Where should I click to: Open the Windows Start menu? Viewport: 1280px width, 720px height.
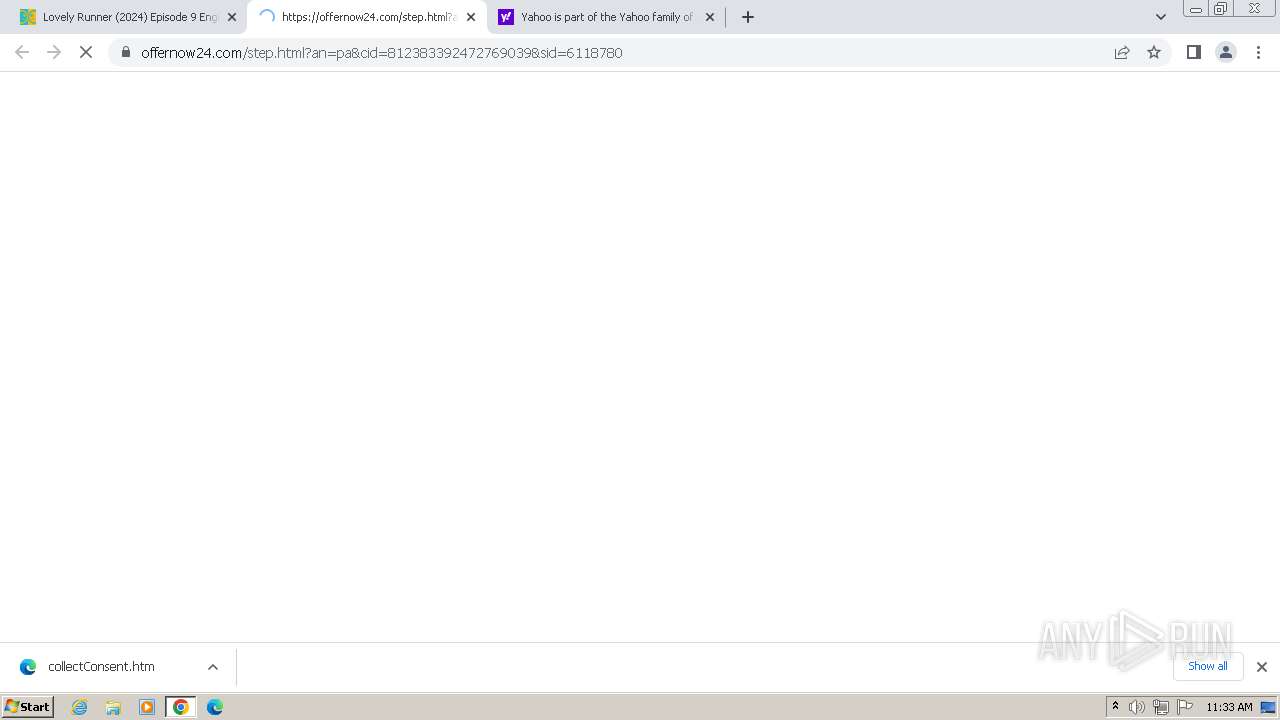(x=27, y=707)
